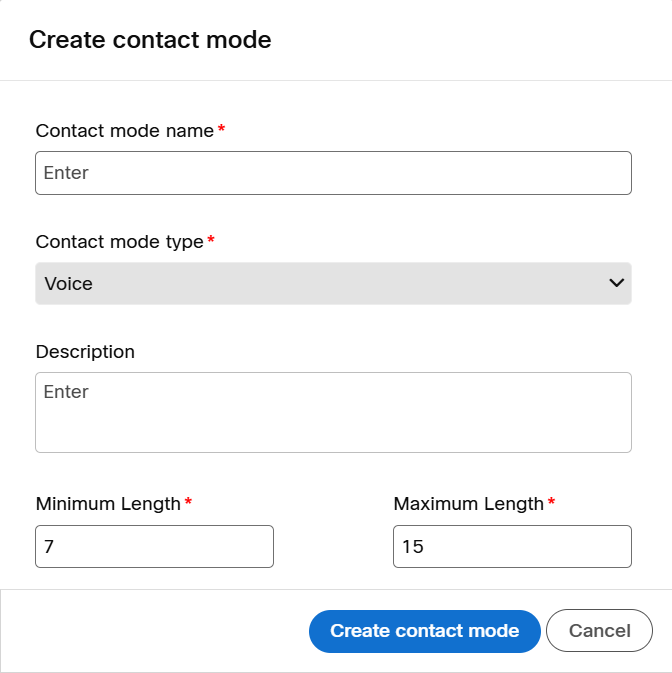
Task: Click the Enter placeholder in the Description box
Action: click(x=66, y=392)
